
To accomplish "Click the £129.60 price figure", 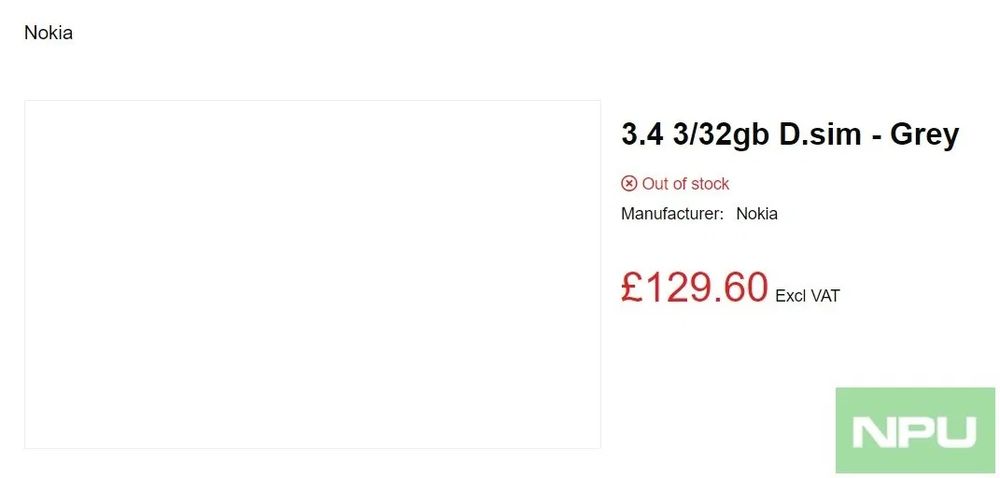I will (694, 287).
